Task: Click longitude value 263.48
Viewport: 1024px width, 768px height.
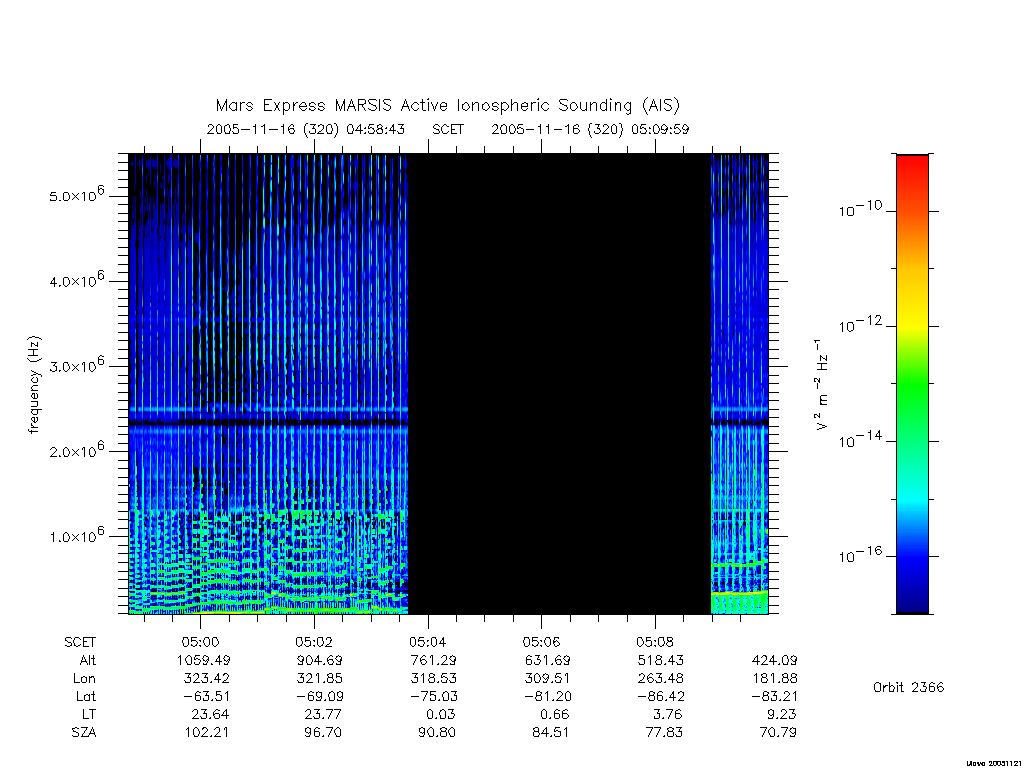Action: point(661,679)
